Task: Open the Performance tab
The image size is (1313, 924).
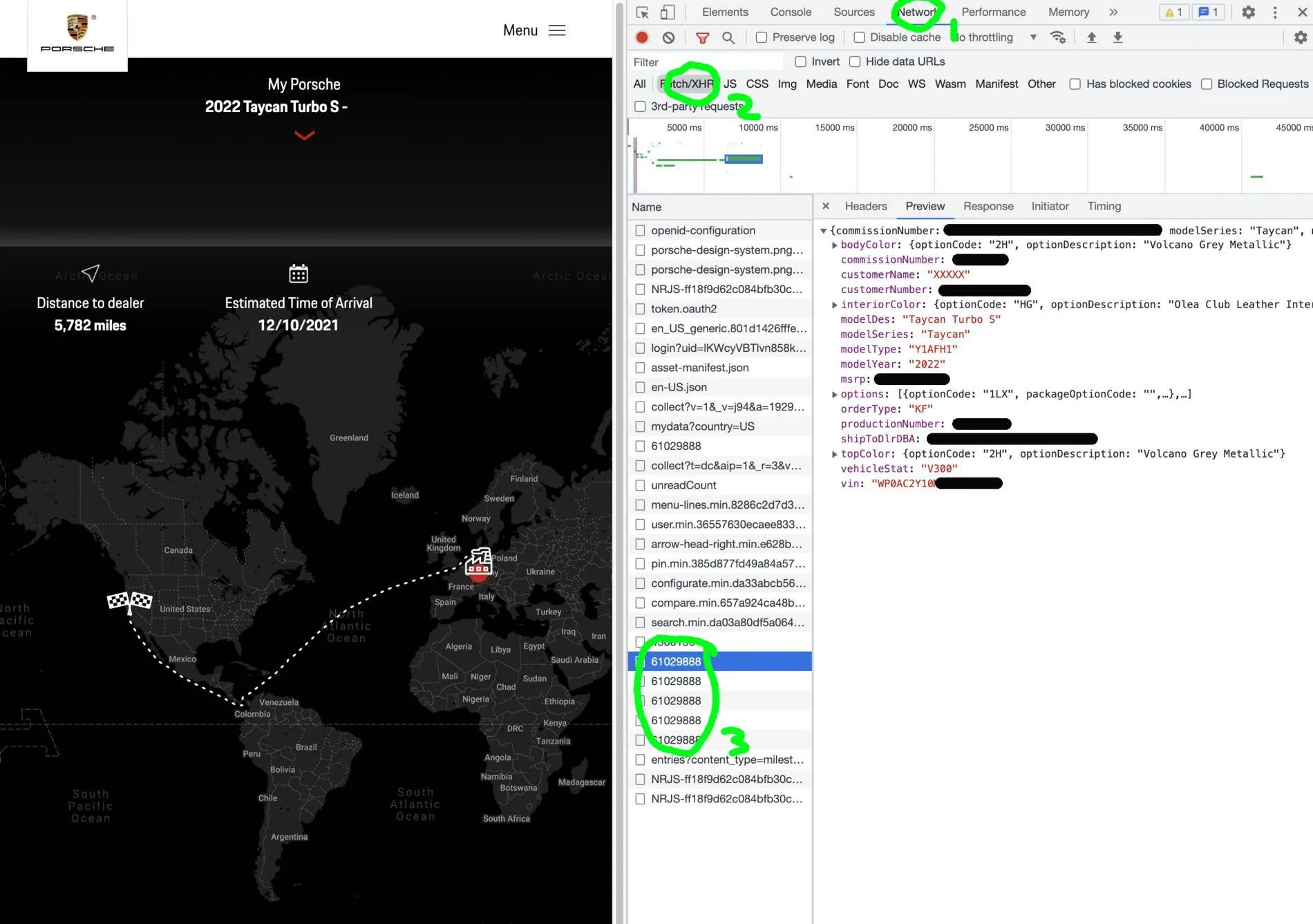Action: [x=993, y=12]
